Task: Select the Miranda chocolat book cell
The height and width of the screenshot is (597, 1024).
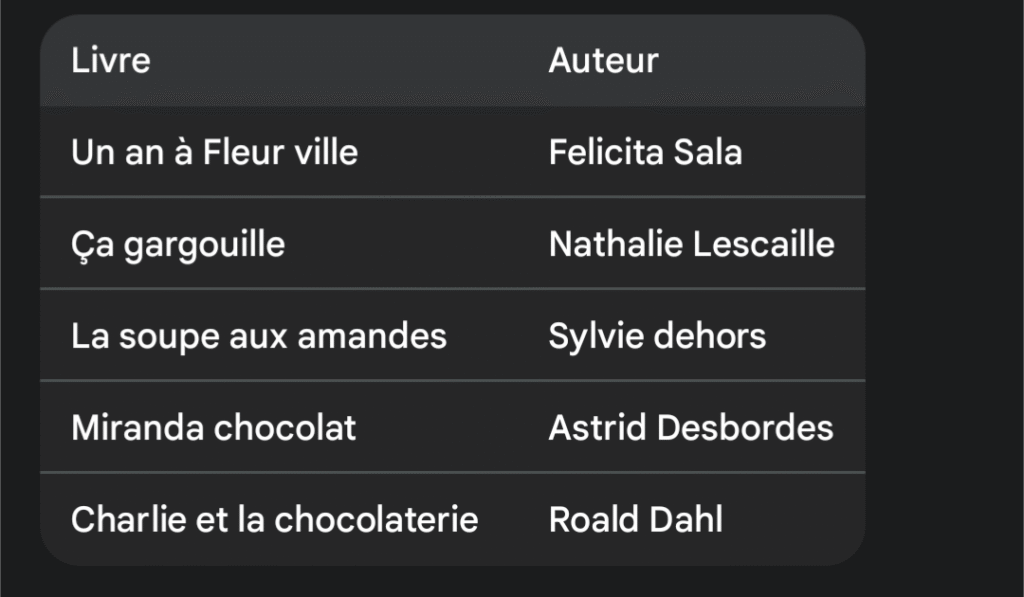Action: (214, 428)
